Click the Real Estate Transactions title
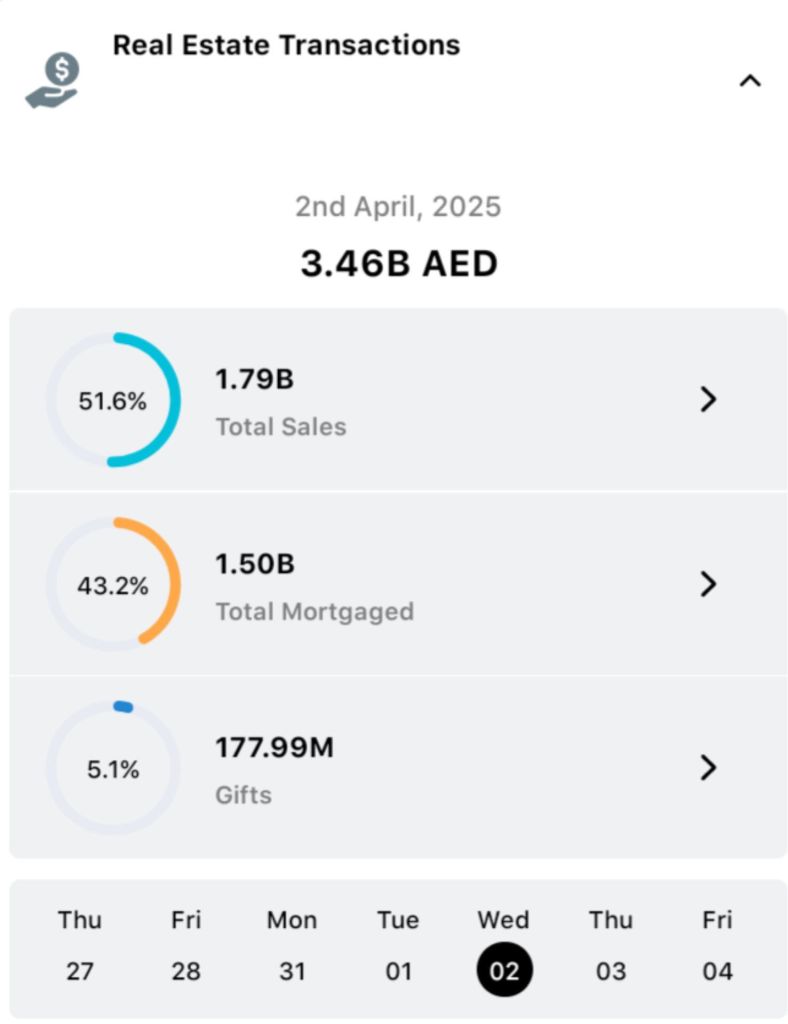 tap(286, 45)
